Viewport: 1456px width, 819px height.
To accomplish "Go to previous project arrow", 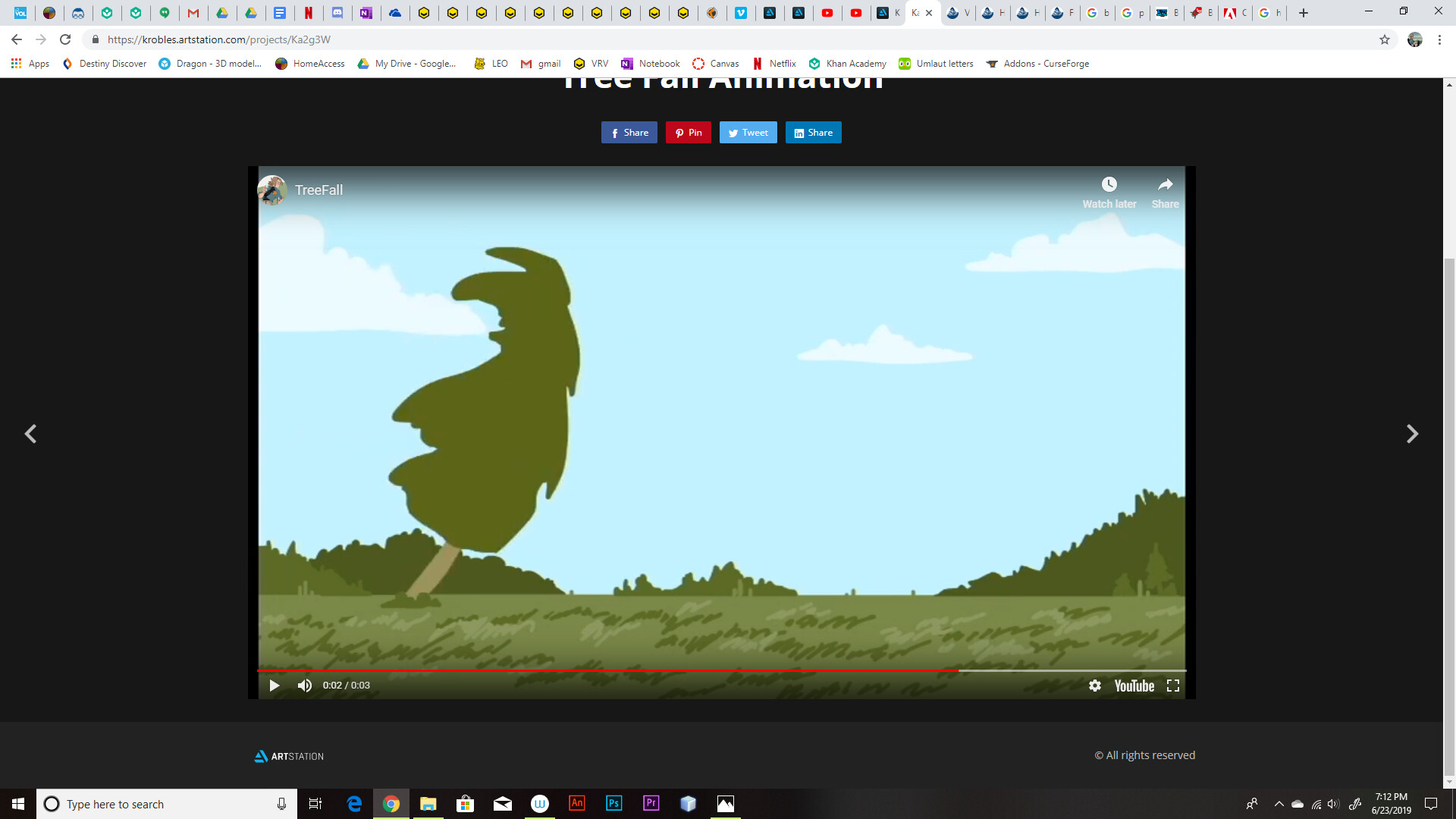I will tap(30, 434).
